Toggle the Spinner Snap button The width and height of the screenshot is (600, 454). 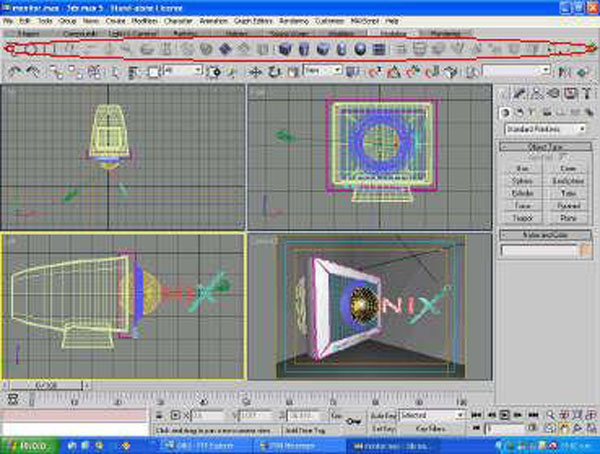[432, 72]
